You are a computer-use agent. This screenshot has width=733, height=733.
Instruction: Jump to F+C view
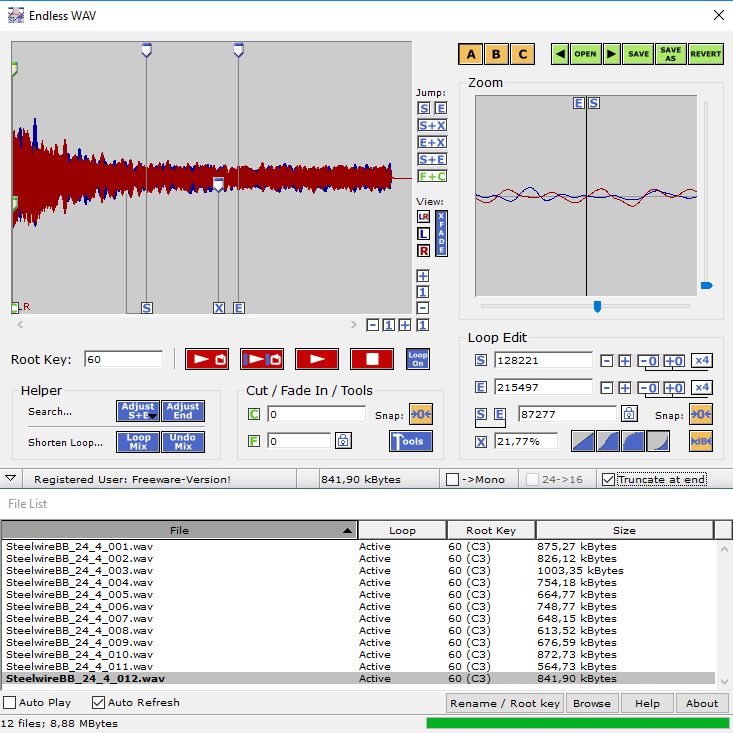(432, 176)
